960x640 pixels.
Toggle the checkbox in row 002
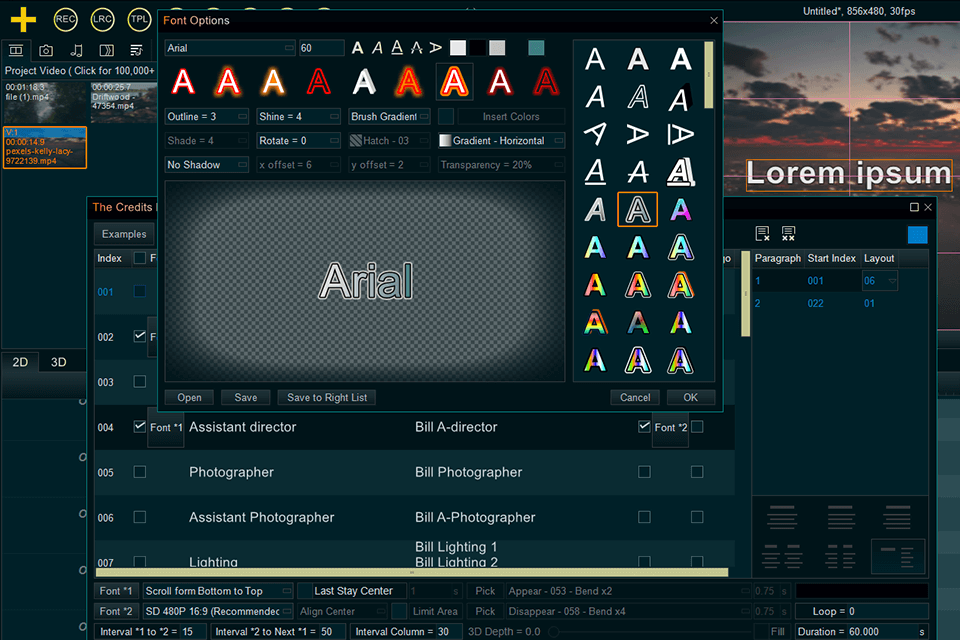[140, 336]
